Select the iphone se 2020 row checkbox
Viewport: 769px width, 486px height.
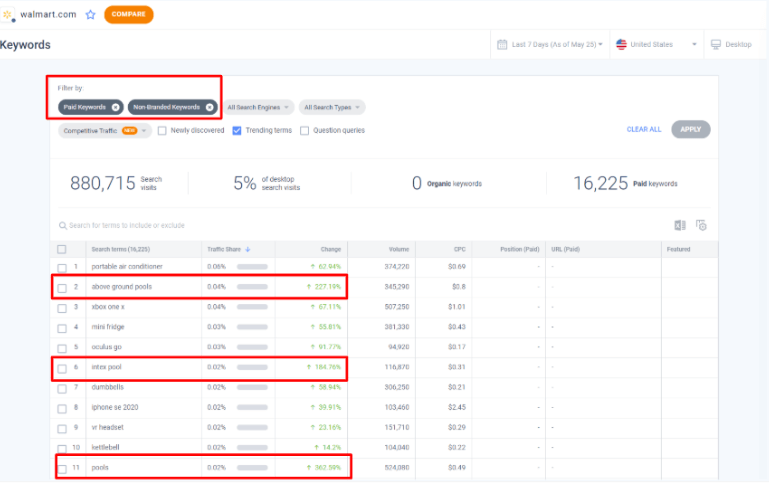point(62,409)
